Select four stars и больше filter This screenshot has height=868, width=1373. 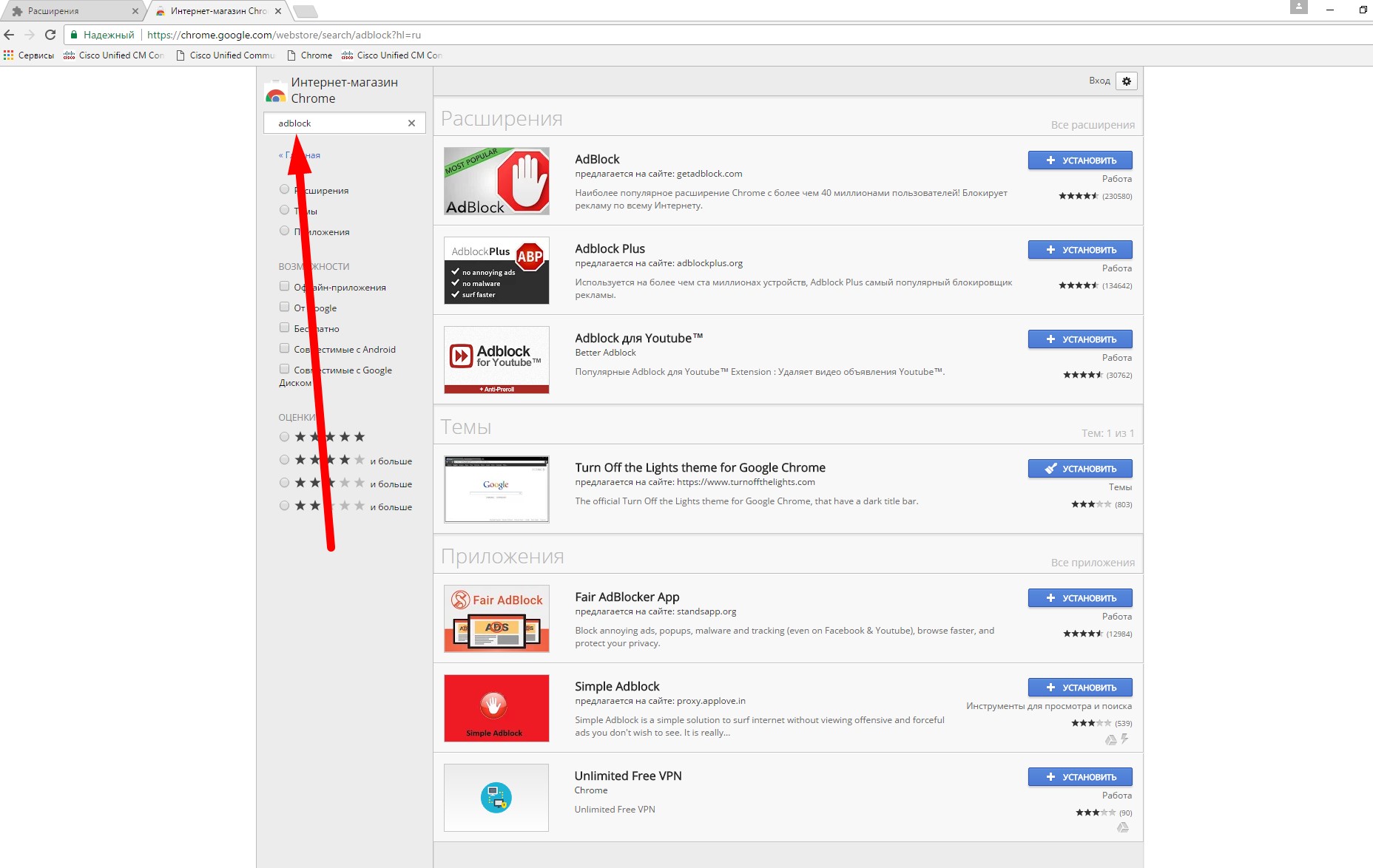tap(284, 461)
